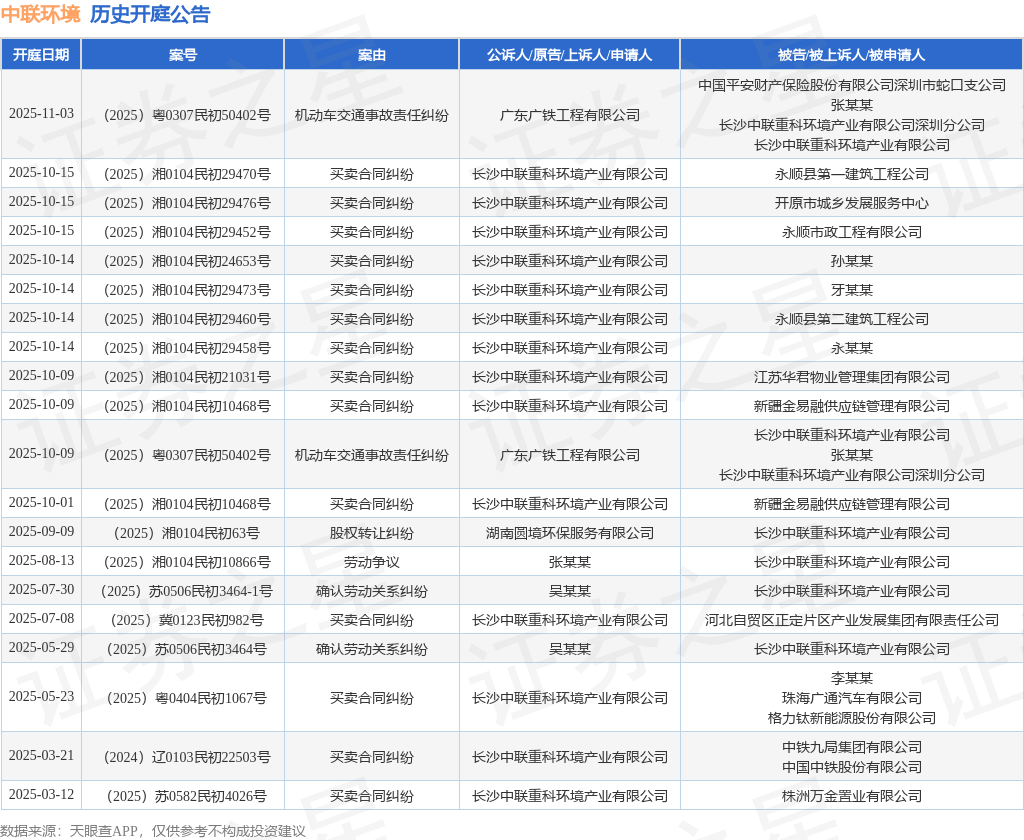Select the date 2025-07-08

point(41,619)
